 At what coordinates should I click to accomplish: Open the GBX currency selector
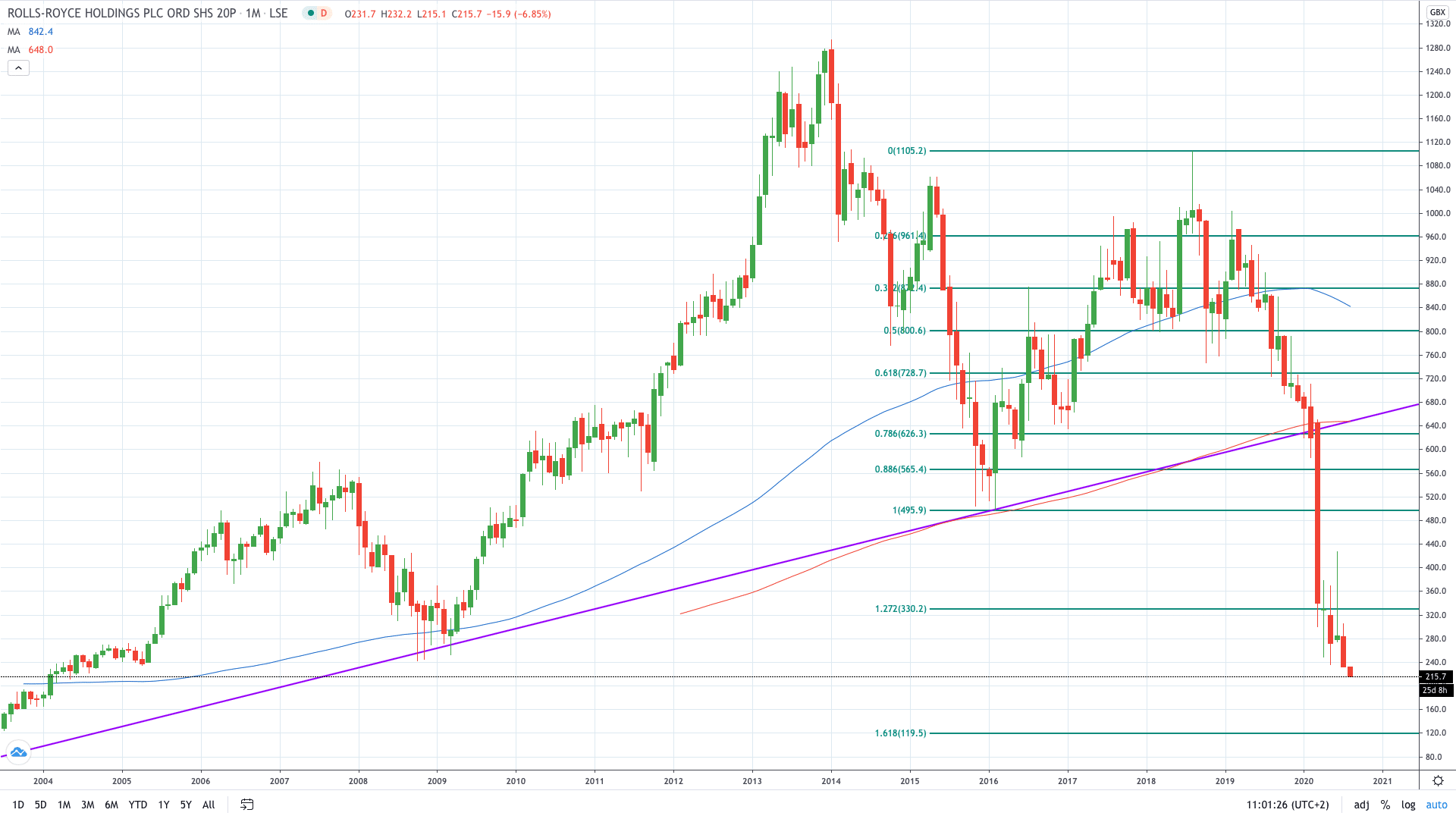(1437, 12)
